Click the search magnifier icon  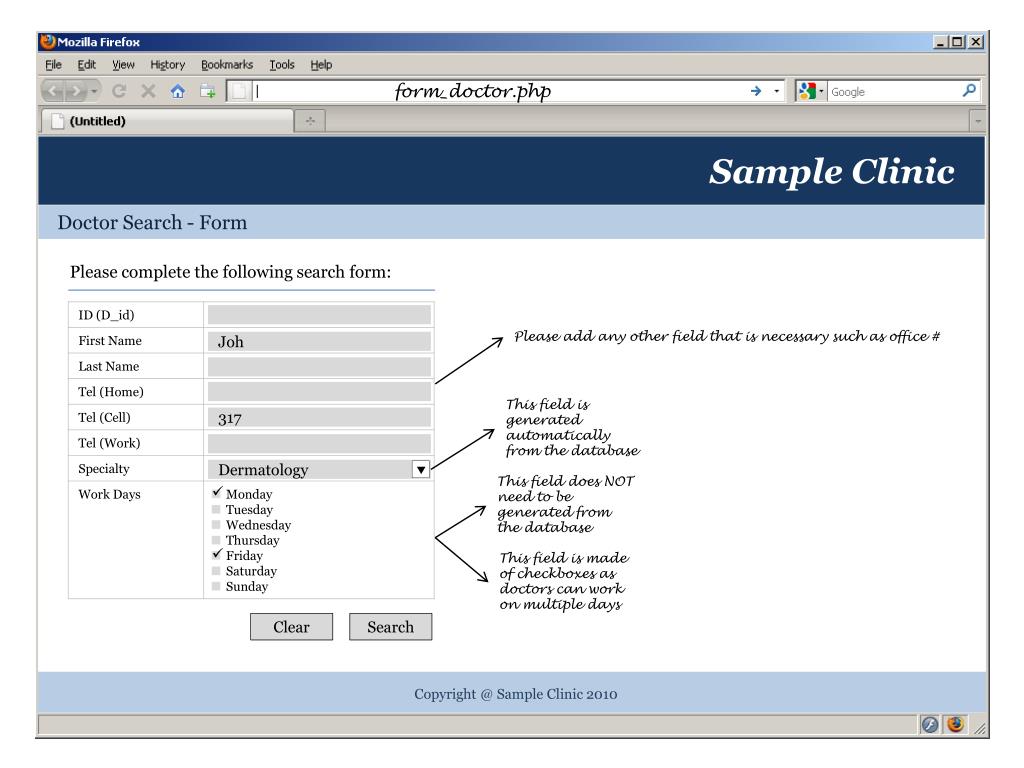pos(969,90)
